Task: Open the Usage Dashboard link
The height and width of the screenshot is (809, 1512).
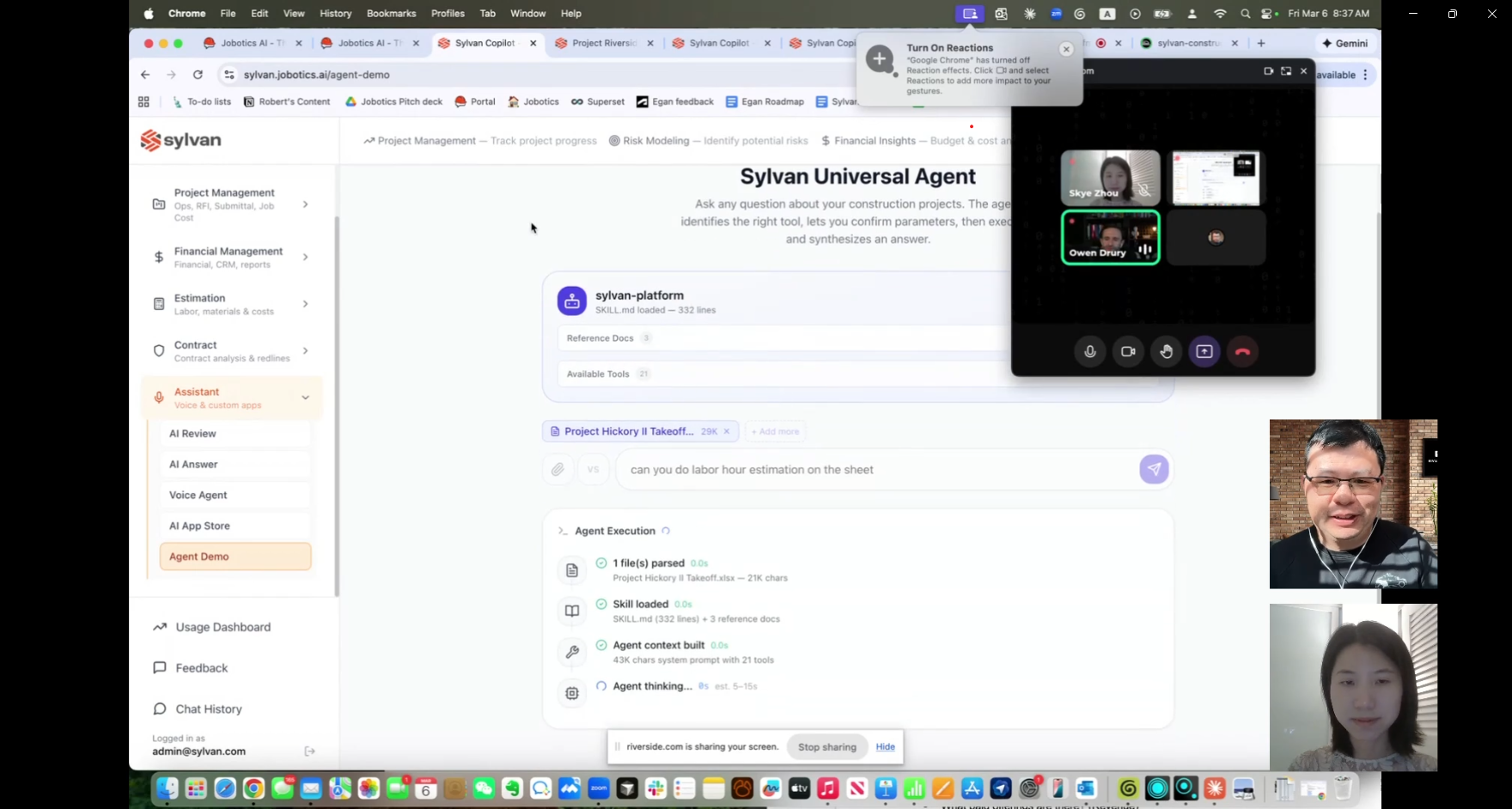Action: (212, 627)
